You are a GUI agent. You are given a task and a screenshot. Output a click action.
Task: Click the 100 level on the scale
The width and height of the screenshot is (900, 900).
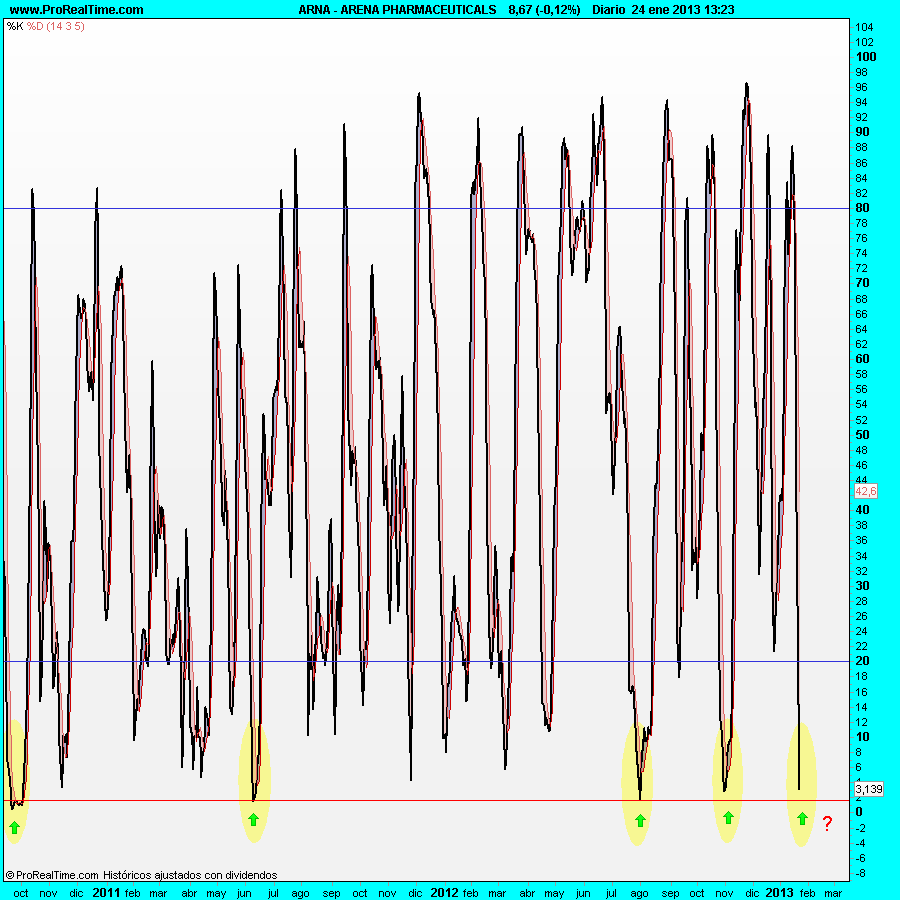[x=866, y=57]
